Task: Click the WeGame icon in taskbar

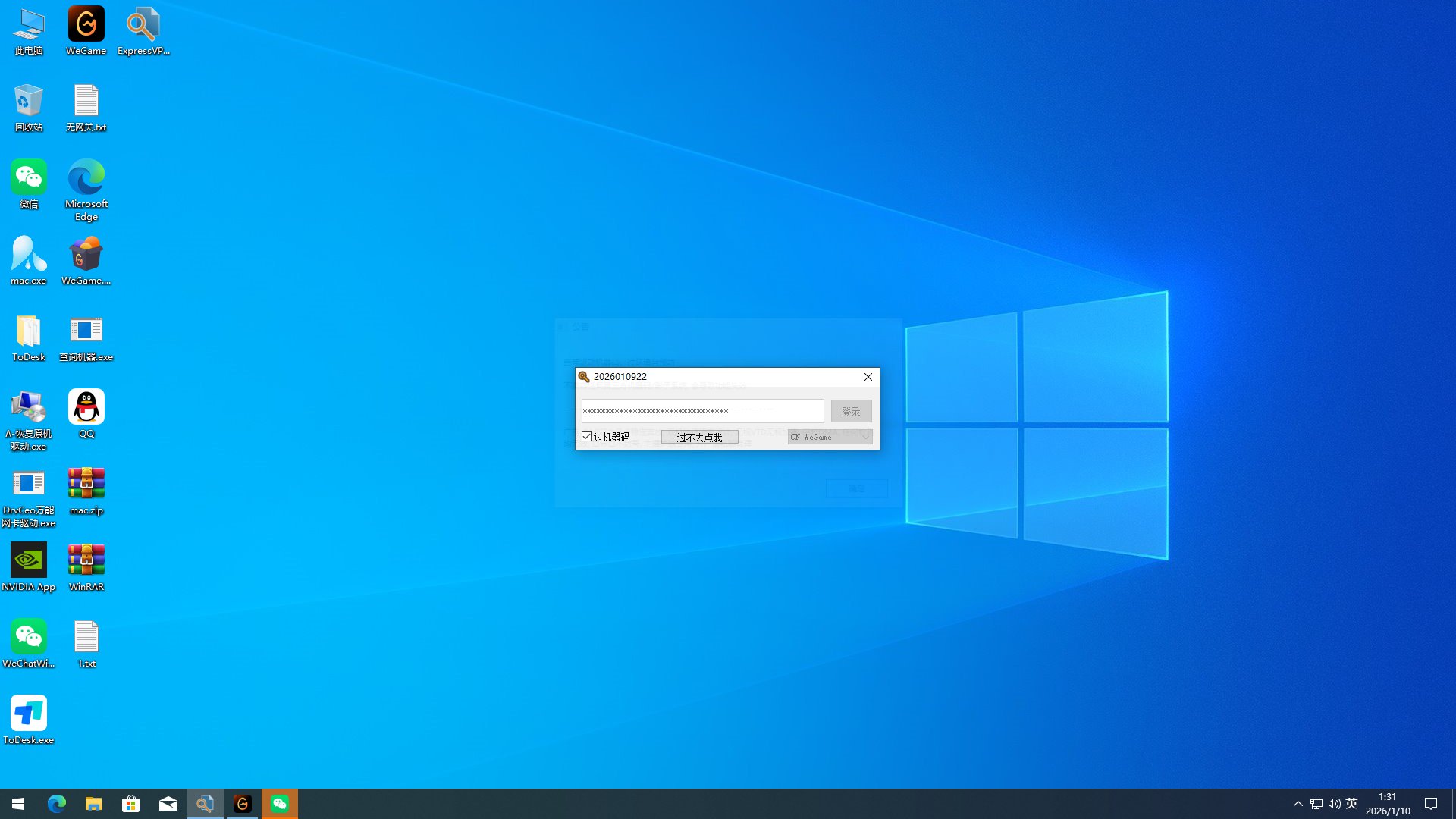Action: pos(243,804)
